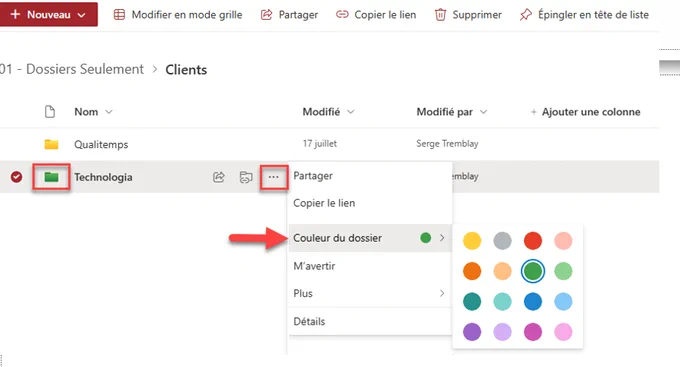Click the 17 juillet date cell

pyautogui.click(x=320, y=144)
